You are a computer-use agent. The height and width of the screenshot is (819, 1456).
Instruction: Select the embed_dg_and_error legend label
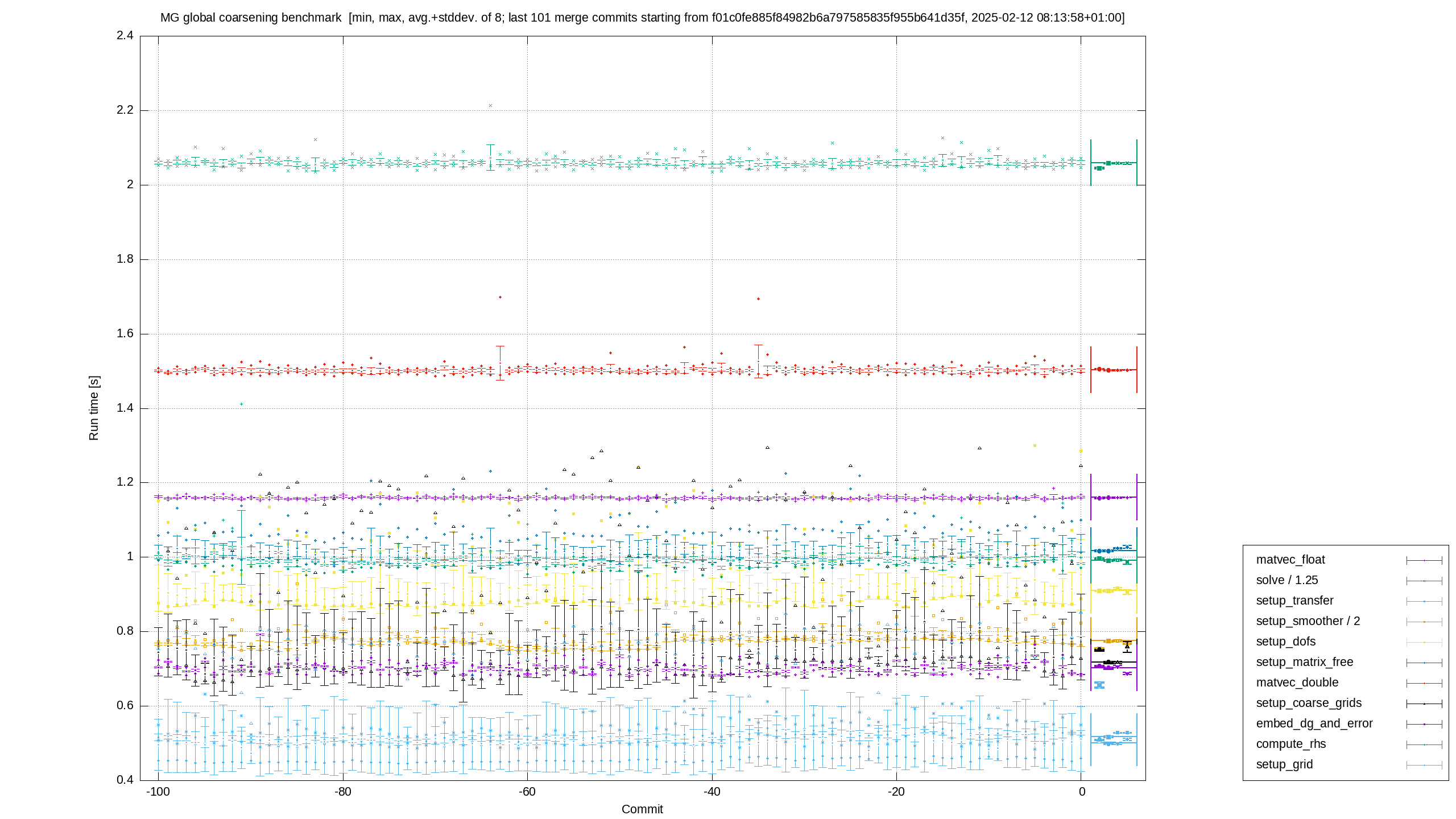pos(1314,723)
